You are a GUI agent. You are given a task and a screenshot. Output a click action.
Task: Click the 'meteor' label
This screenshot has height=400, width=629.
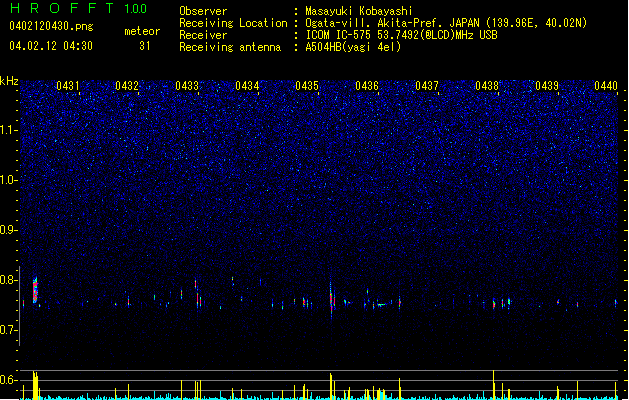pos(142,31)
